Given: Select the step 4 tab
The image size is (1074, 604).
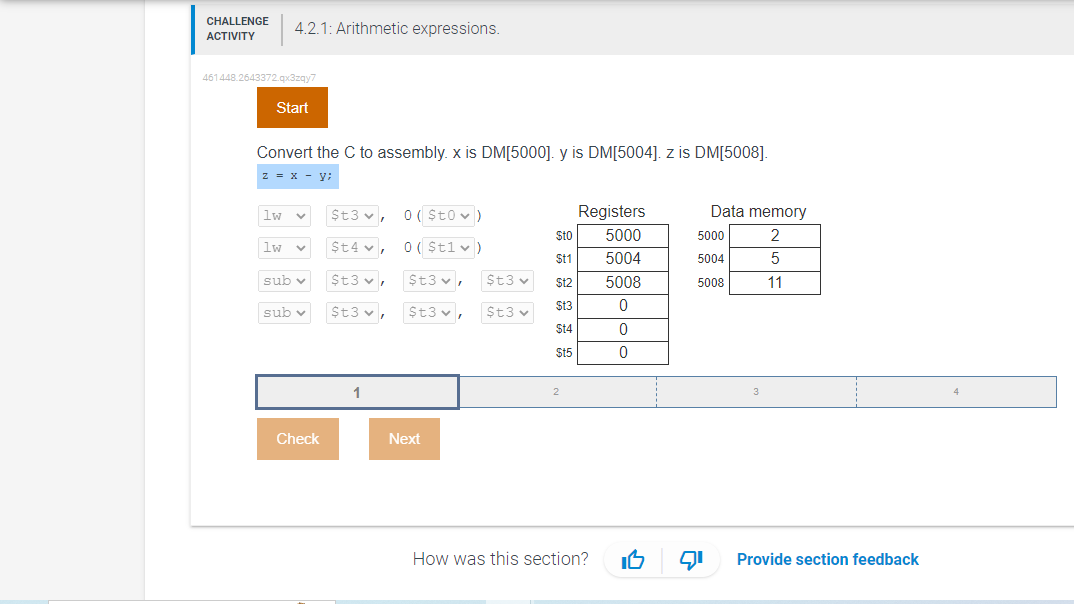Looking at the screenshot, I should pos(956,391).
